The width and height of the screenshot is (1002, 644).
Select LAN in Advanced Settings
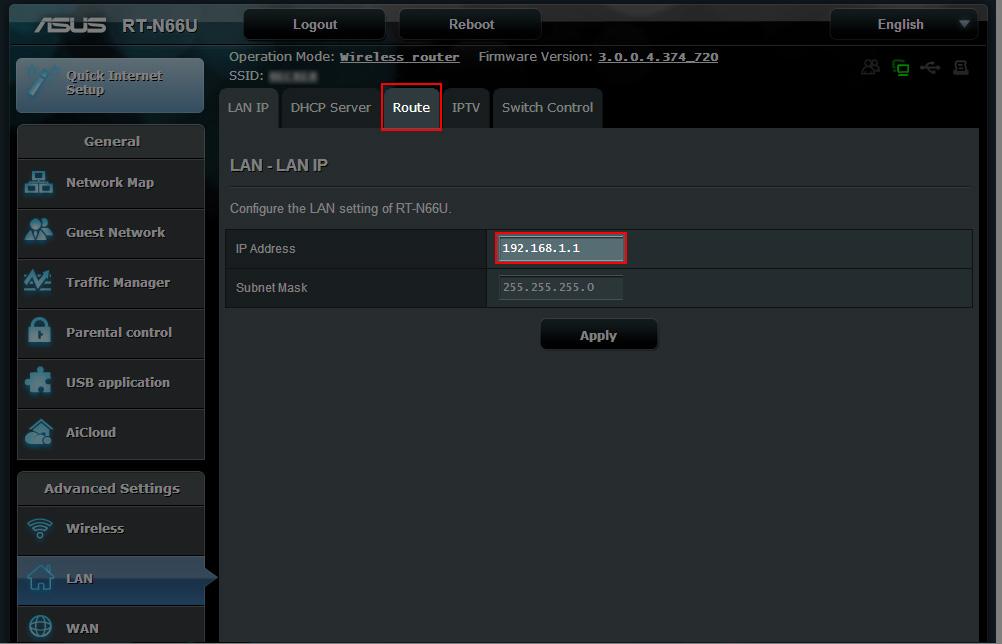coord(111,579)
